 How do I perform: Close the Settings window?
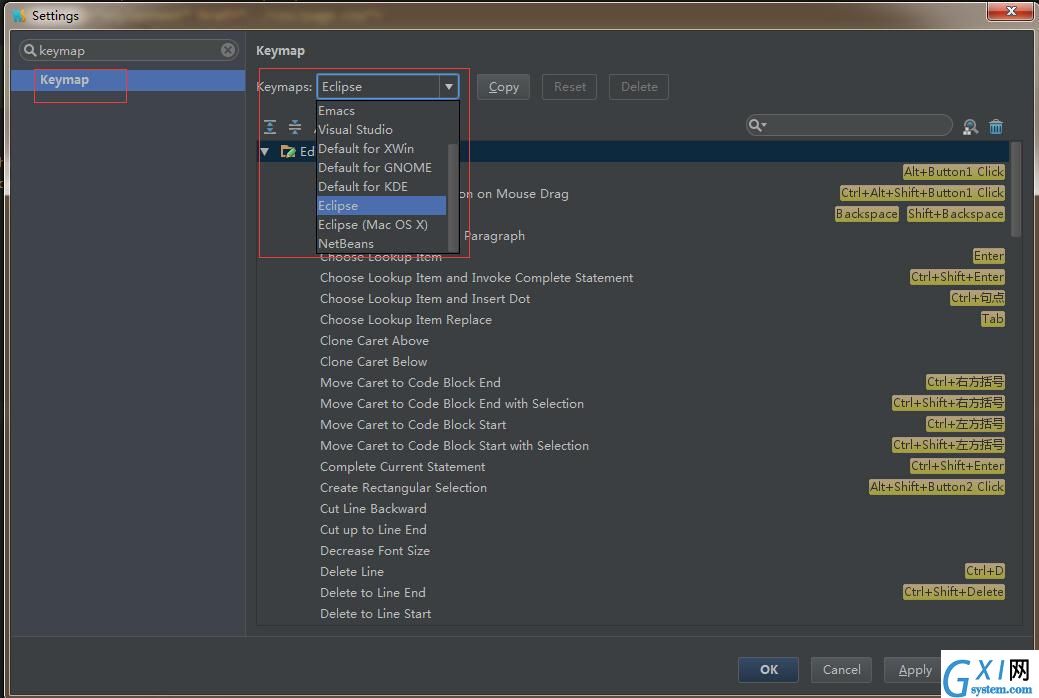(1011, 11)
